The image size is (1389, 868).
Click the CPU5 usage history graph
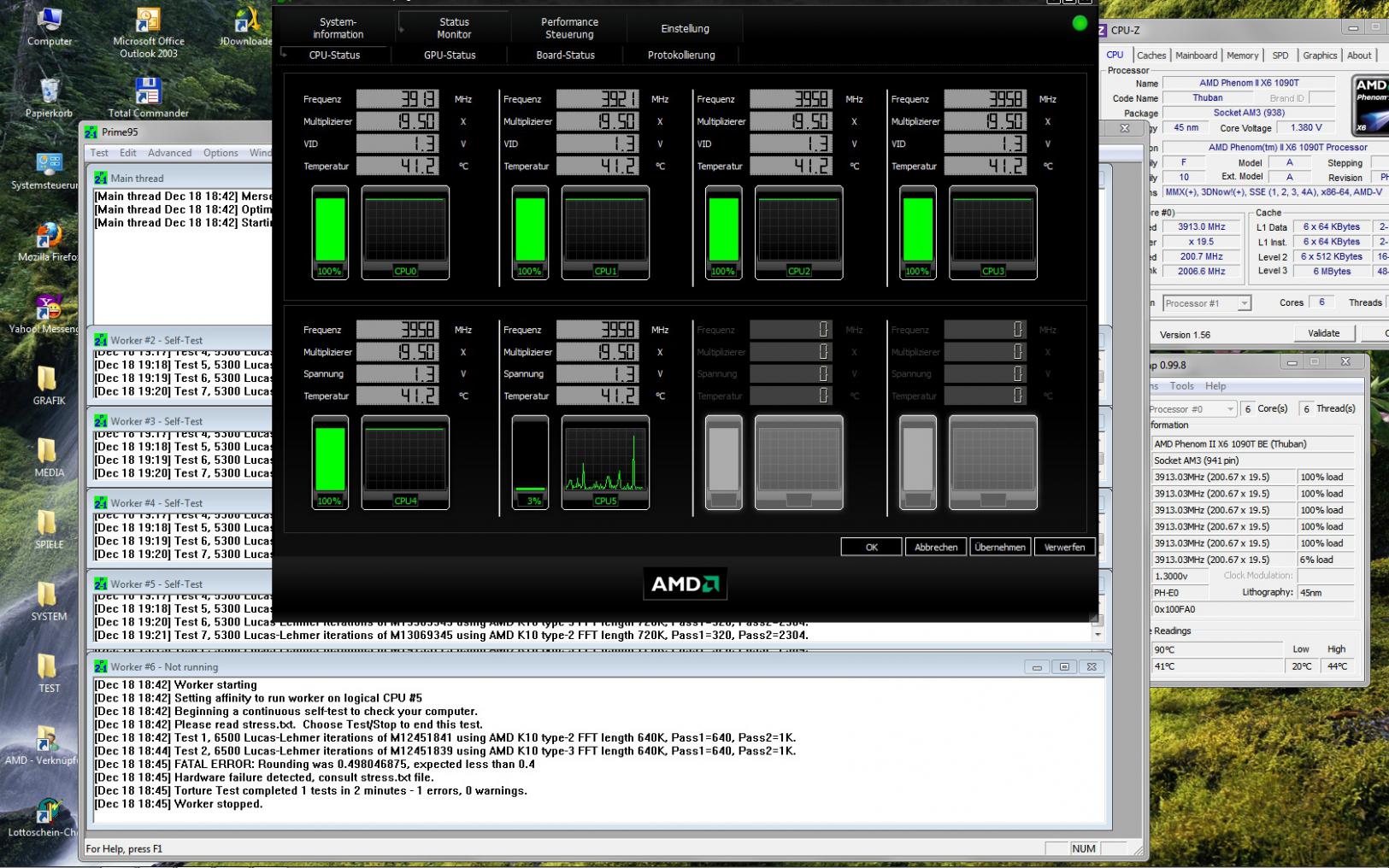605,462
